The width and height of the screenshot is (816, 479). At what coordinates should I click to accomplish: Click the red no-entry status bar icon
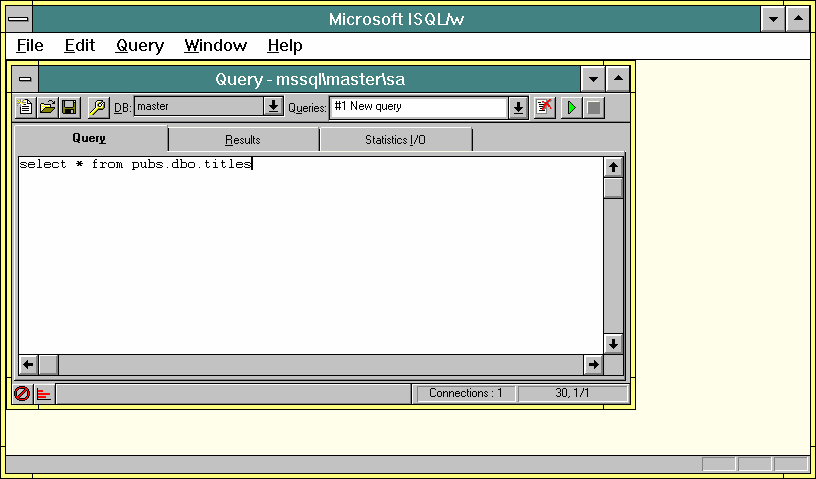[22, 394]
